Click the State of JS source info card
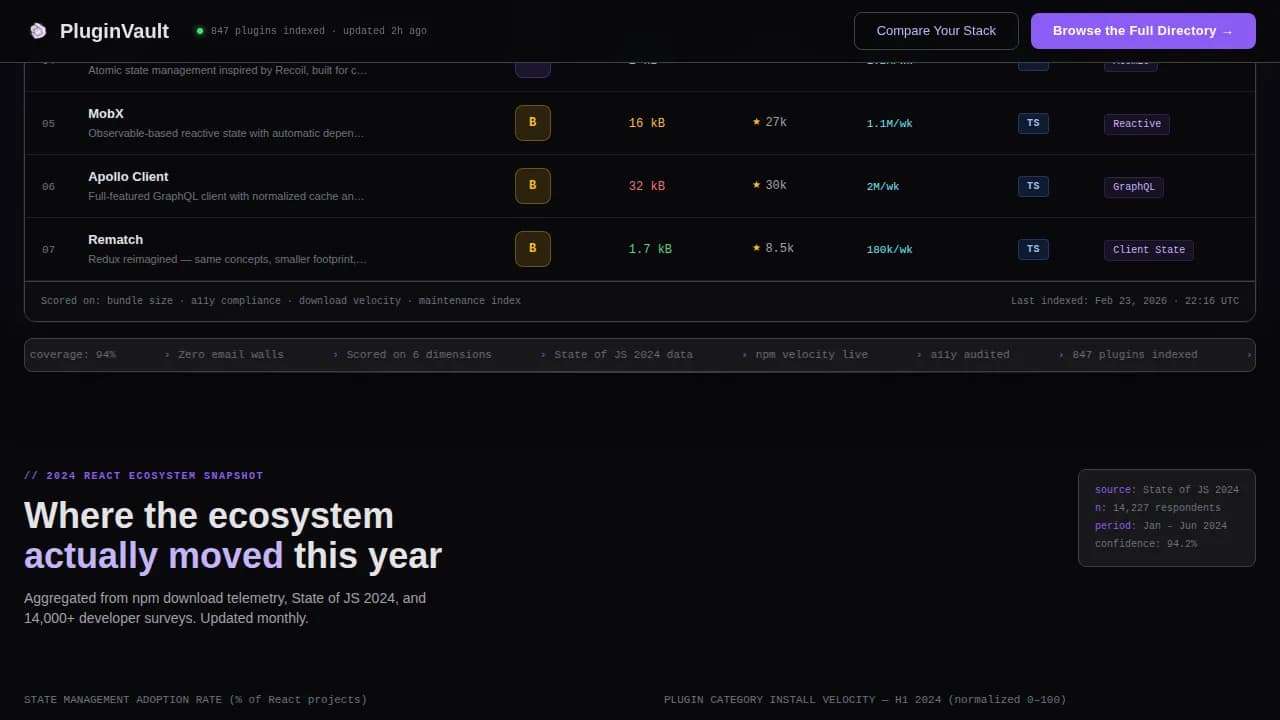This screenshot has height=720, width=1280. [x=1166, y=517]
